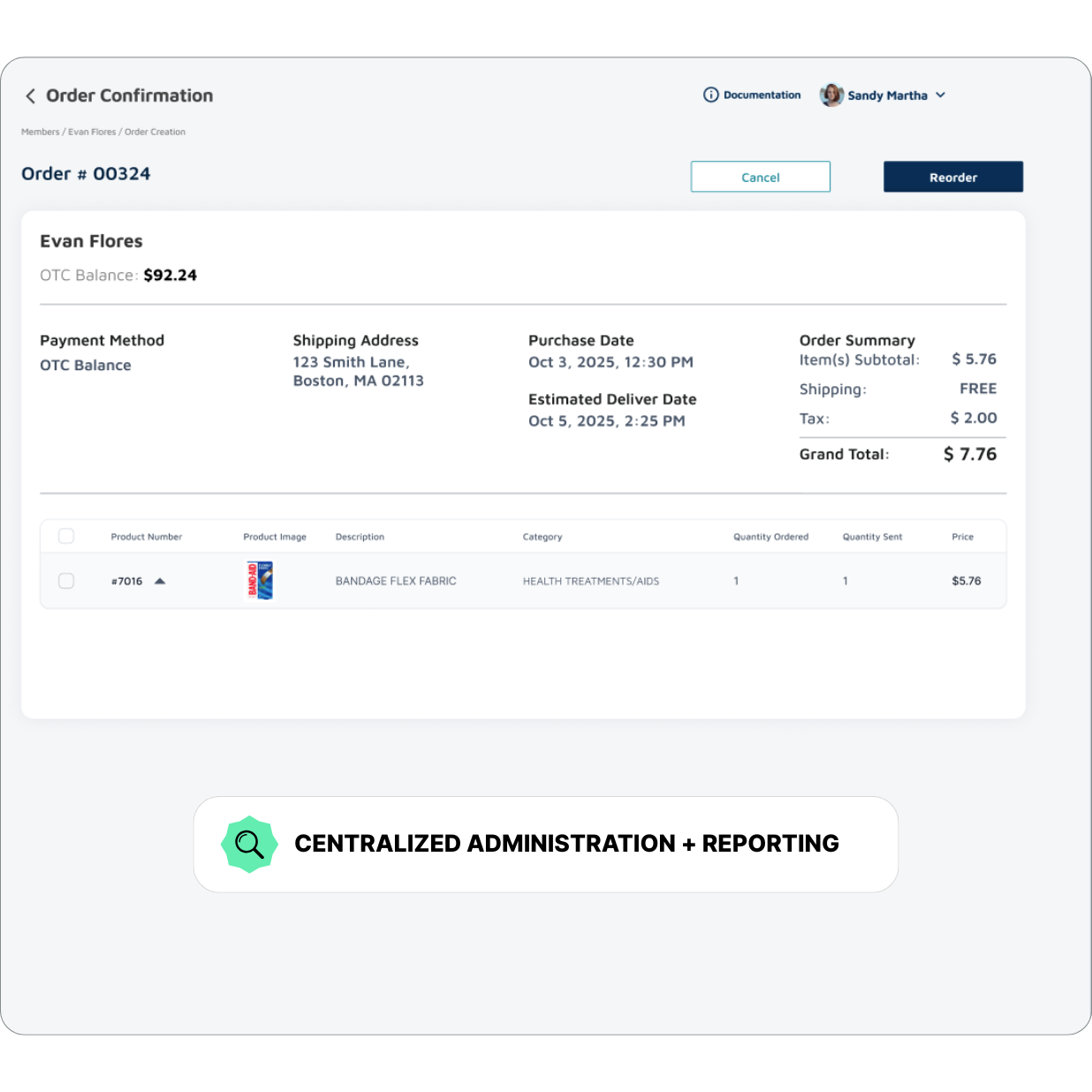Open the Sandy Martha account dropdown chevron
The height and width of the screenshot is (1092, 1092).
click(x=941, y=95)
